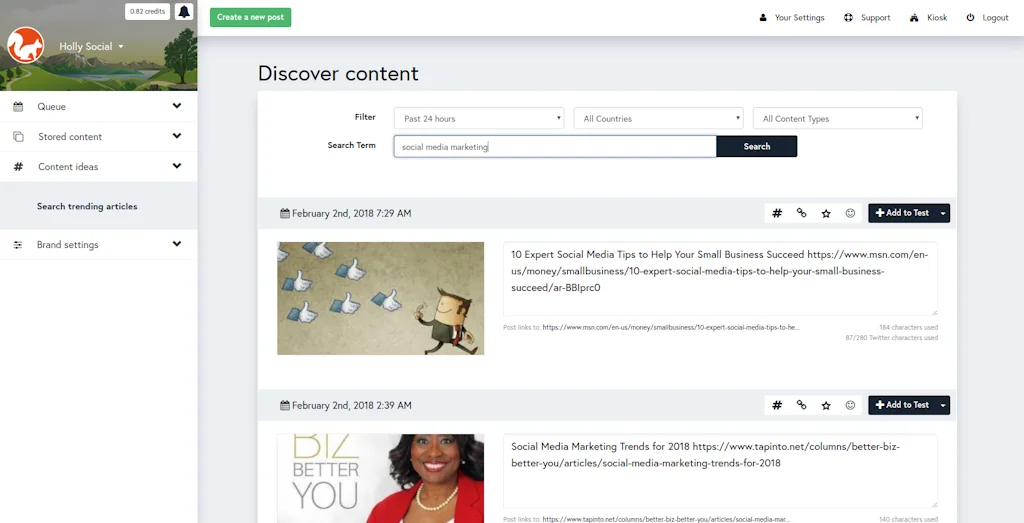Click the star icon on second article
Viewport: 1024px width, 523px height.
tap(826, 405)
